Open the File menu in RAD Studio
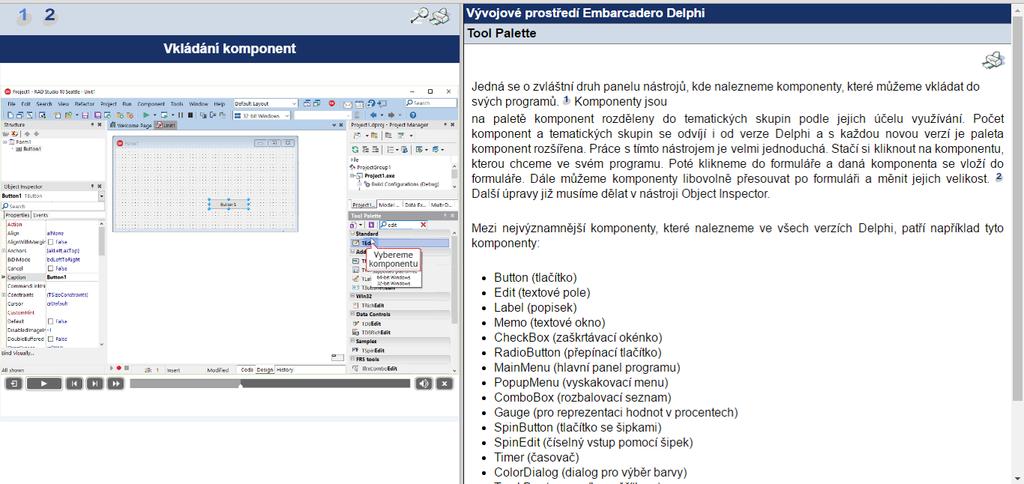 [11, 104]
